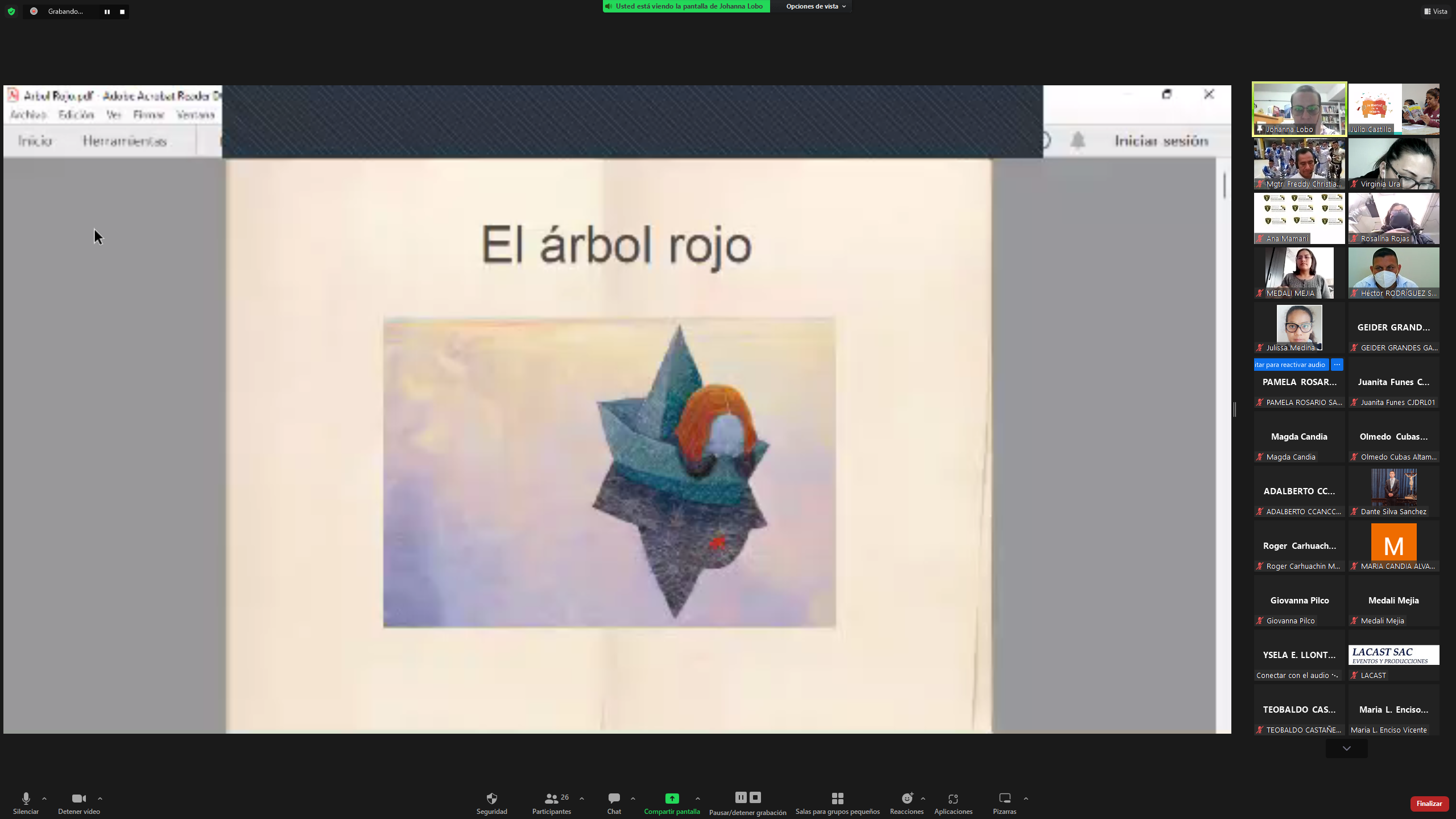Image resolution: width=1456 pixels, height=819 pixels.
Task: Open Ver menu in Acrobat Reader
Action: [114, 115]
